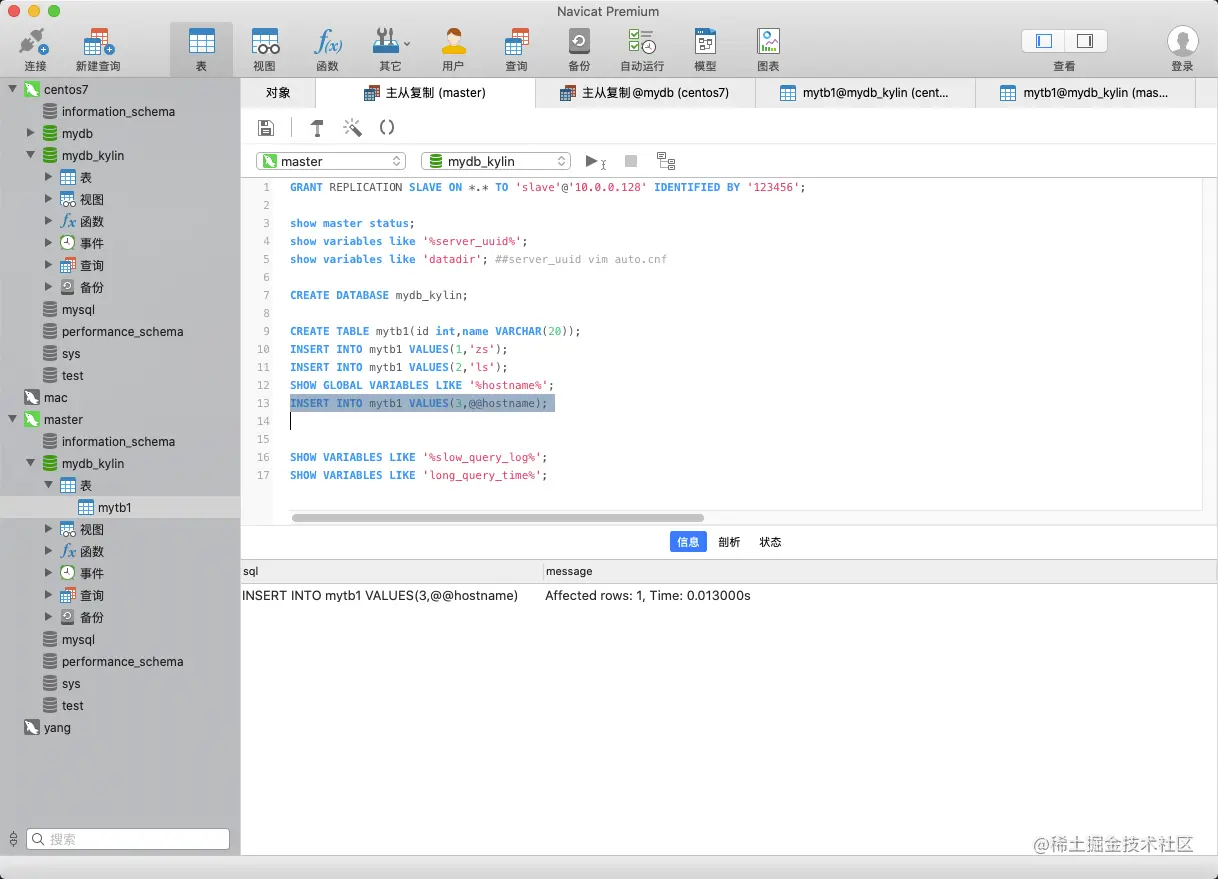The height and width of the screenshot is (879, 1218).
Task: Save the query with floppy disk icon
Action: 266,128
